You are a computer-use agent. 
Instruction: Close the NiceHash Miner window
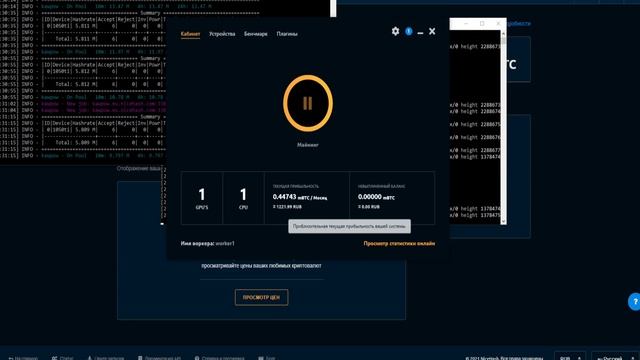(x=432, y=31)
